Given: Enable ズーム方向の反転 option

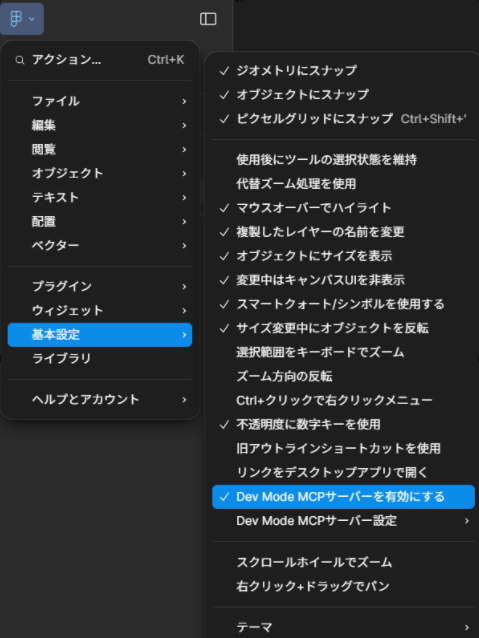Looking at the screenshot, I should point(343,376).
